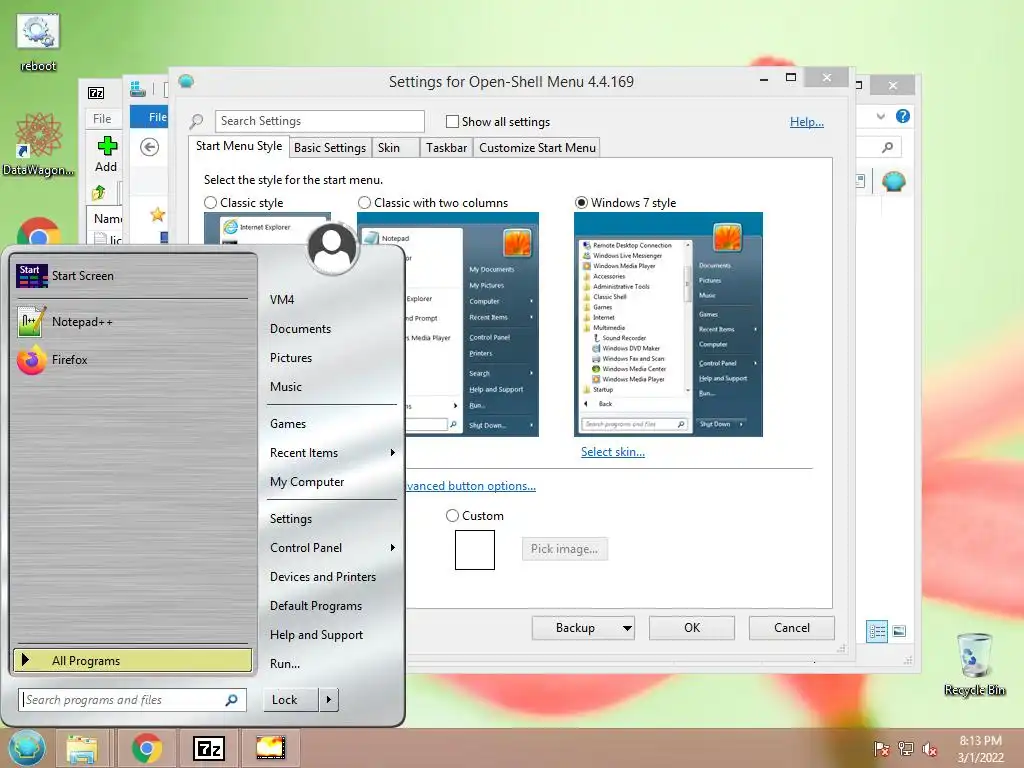1024x768 pixels.
Task: Click the Pick image button
Action: coord(564,549)
